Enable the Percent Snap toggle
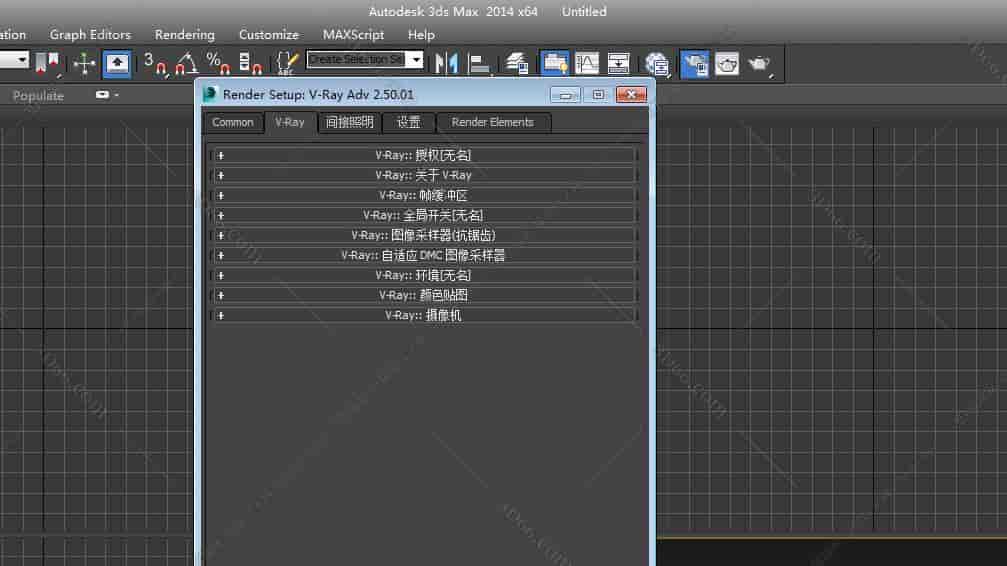1007x566 pixels. click(x=218, y=64)
